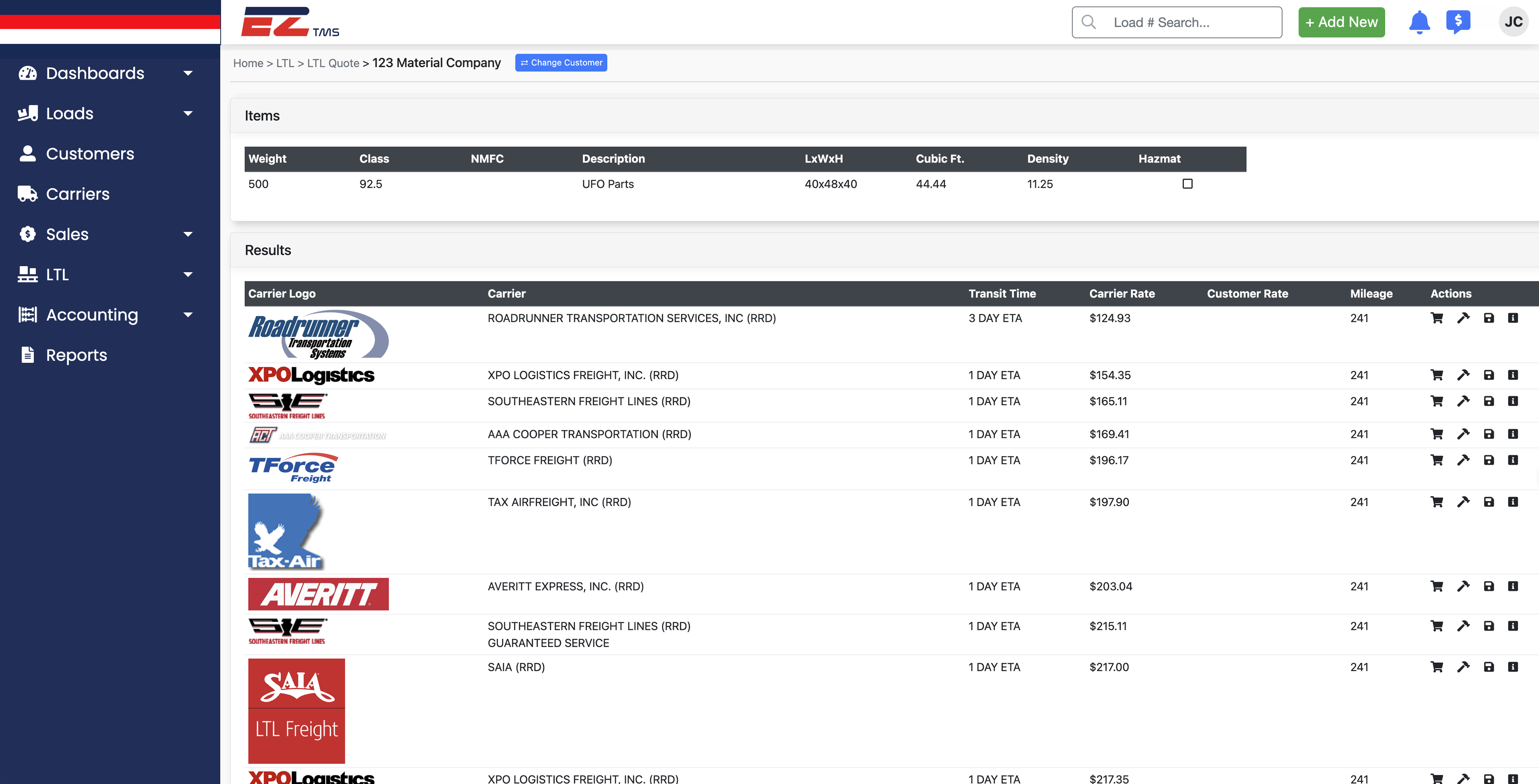Click hammer icon for SAIA row

1463,667
